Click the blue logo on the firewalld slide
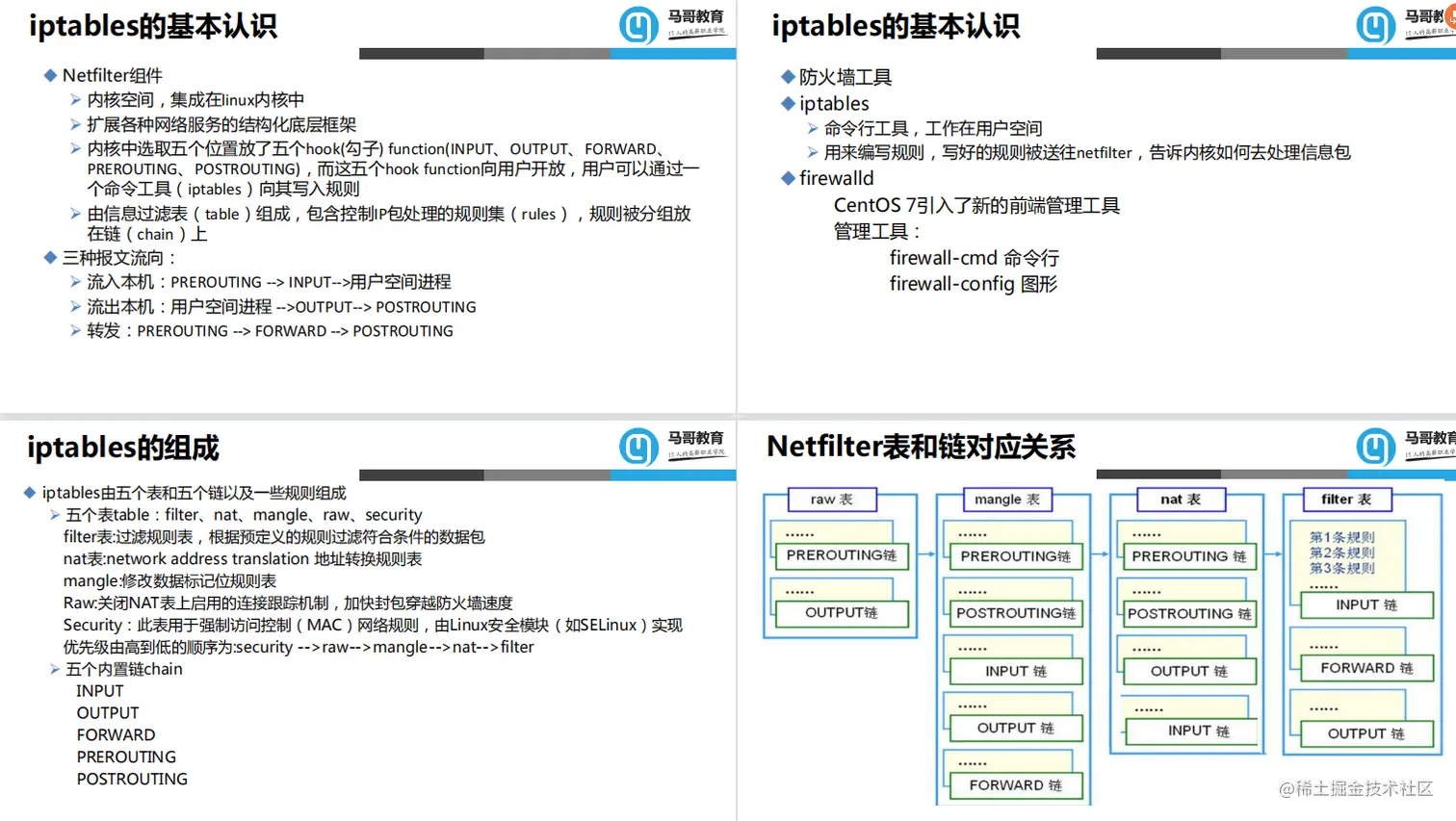 tap(1376, 25)
